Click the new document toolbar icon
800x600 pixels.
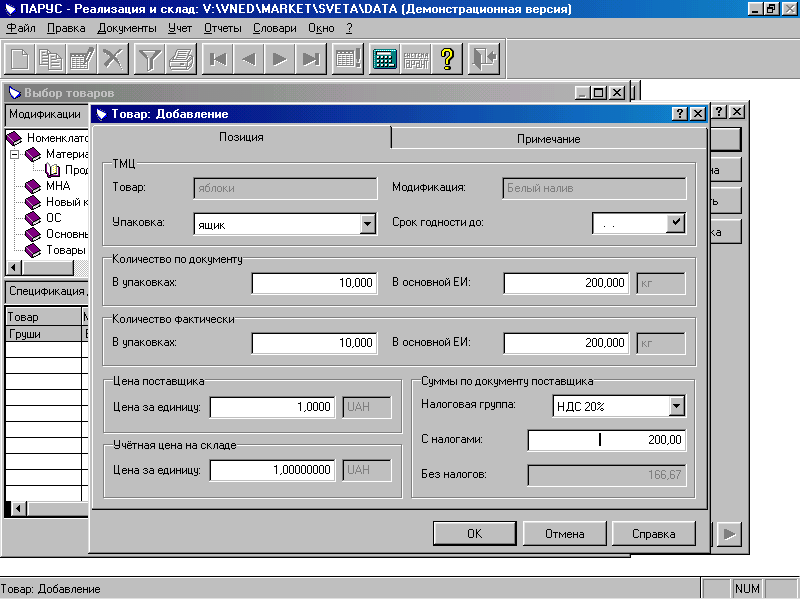20,59
